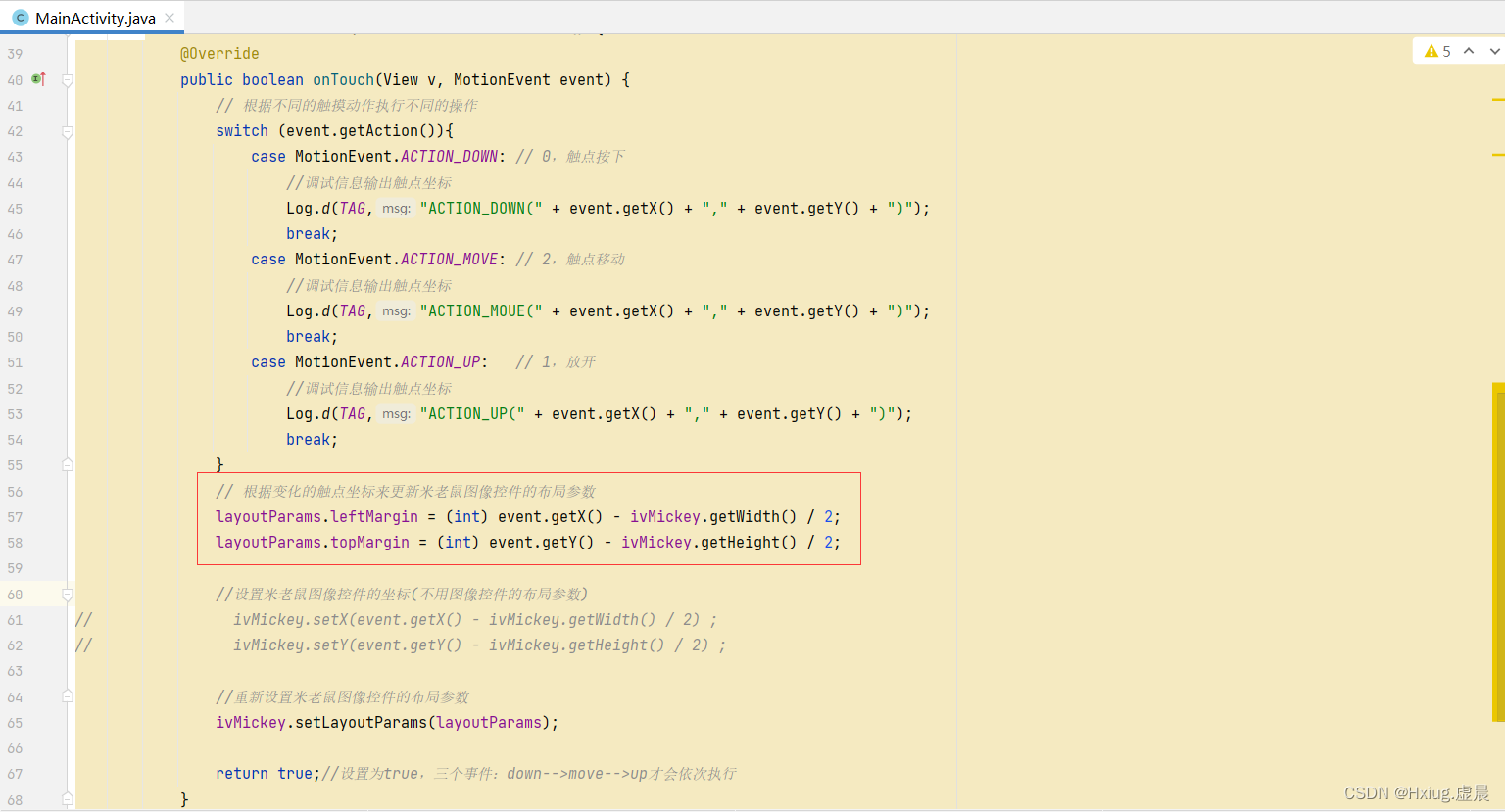Click the Java class icon on MainActivity.java tab
Image resolution: width=1505 pixels, height=812 pixels.
pyautogui.click(x=21, y=18)
